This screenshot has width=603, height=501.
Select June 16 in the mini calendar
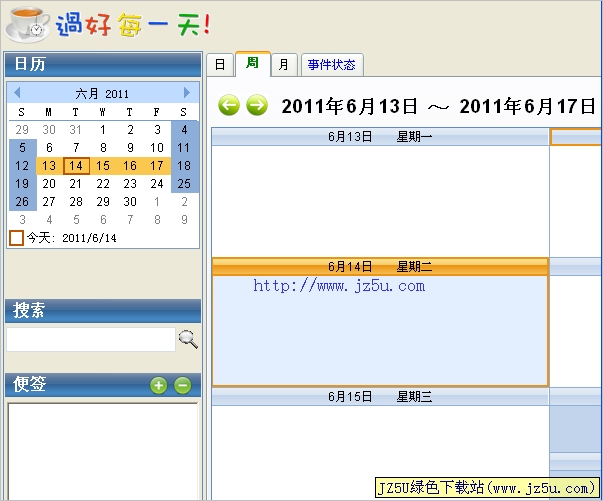pyautogui.click(x=130, y=166)
